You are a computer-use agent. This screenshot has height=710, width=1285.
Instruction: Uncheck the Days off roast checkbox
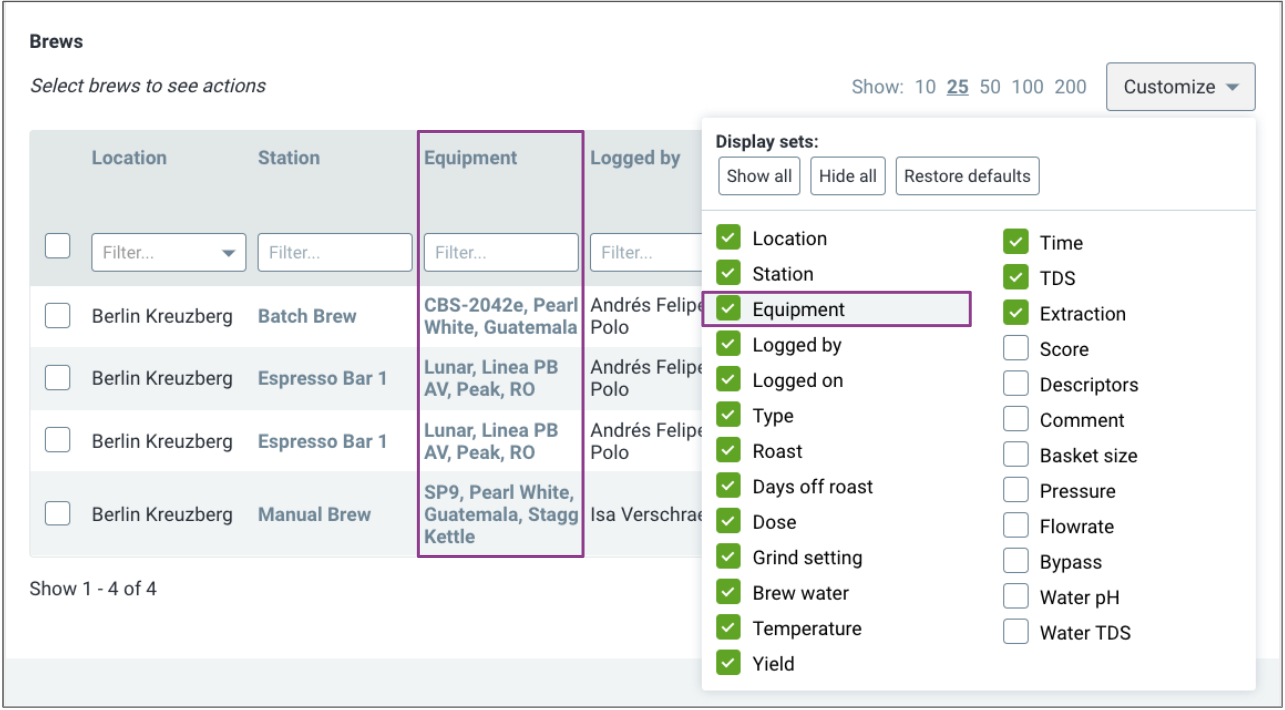[x=728, y=487]
